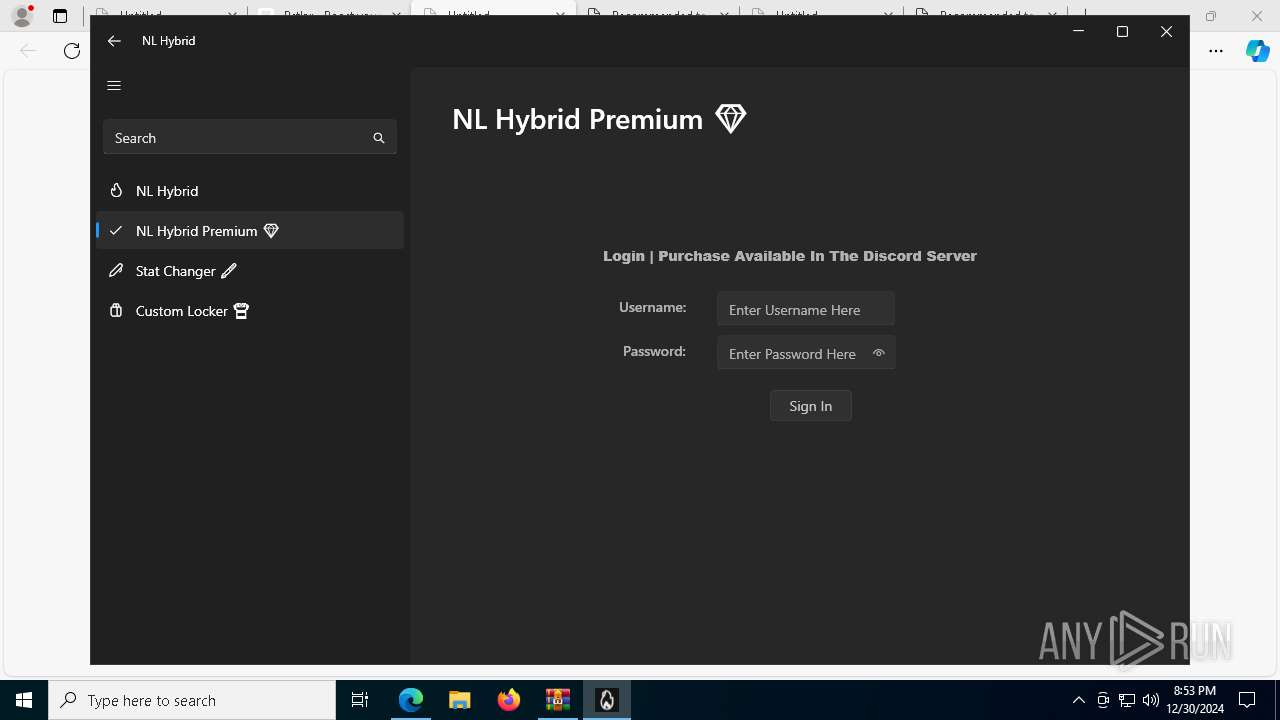Refresh the page in Edge browser
Screen dimensions: 1280x720
(x=72, y=51)
